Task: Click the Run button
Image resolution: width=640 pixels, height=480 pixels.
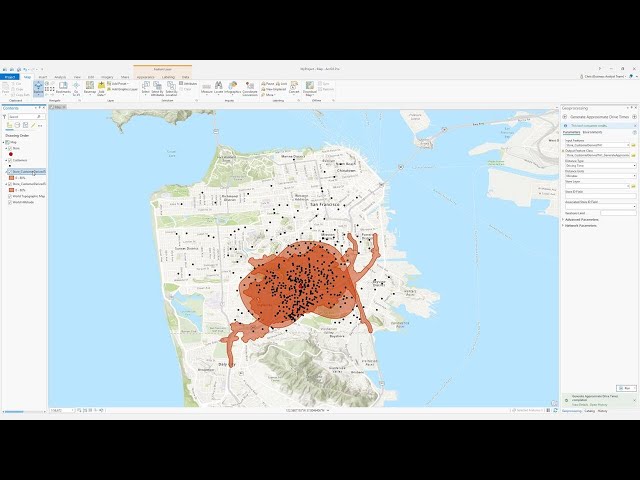Action: [x=626, y=388]
